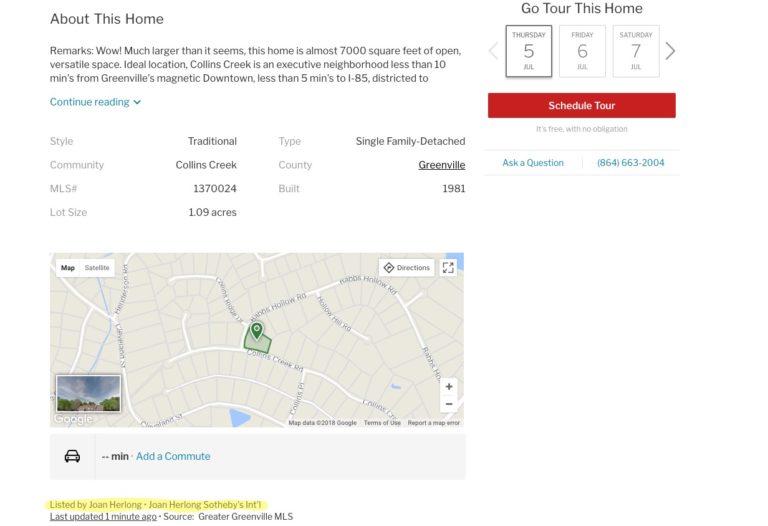The width and height of the screenshot is (768, 526).
Task: Select Saturday 7 Jul tour date
Action: [x=636, y=51]
